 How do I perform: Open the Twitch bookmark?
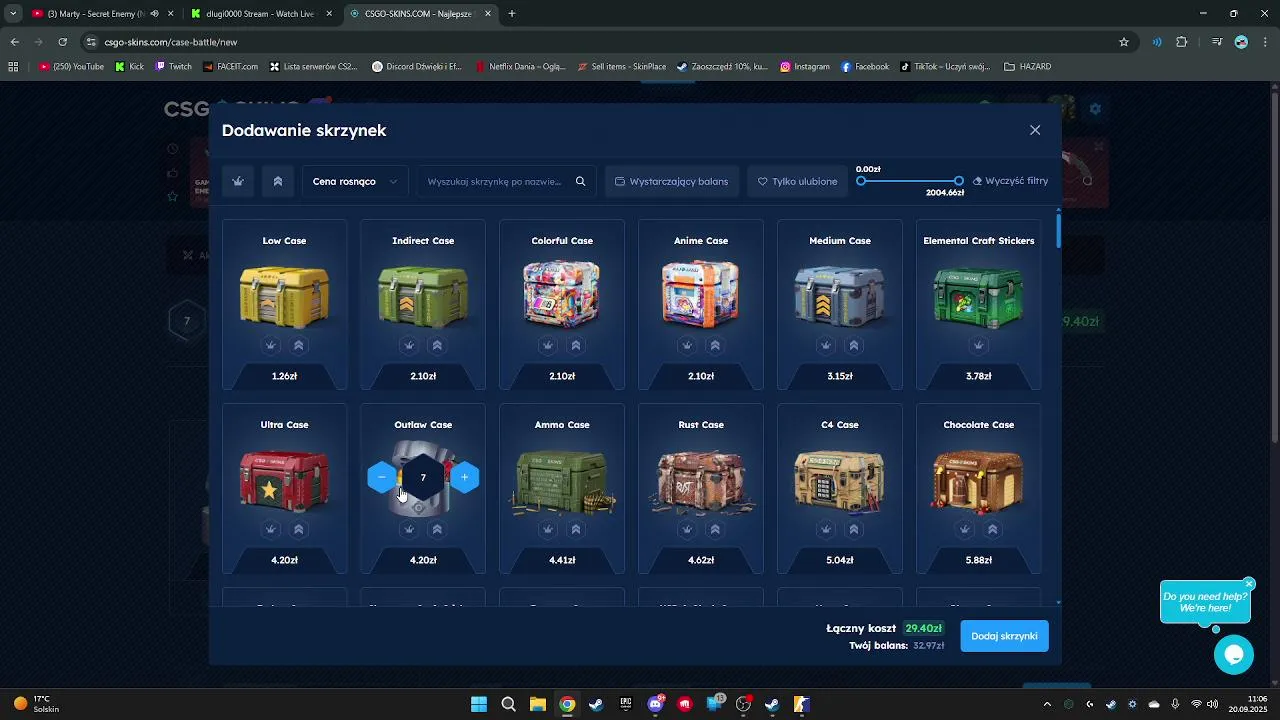pyautogui.click(x=173, y=67)
